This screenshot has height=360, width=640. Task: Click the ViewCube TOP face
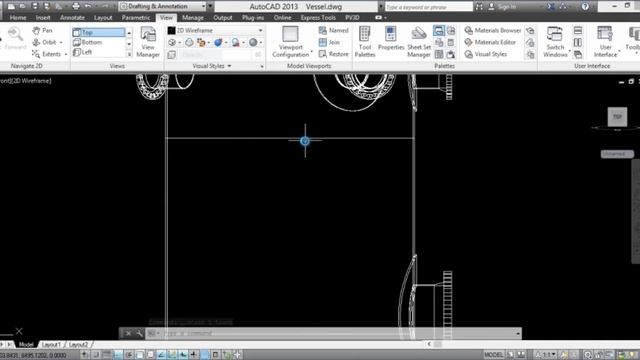pos(617,117)
